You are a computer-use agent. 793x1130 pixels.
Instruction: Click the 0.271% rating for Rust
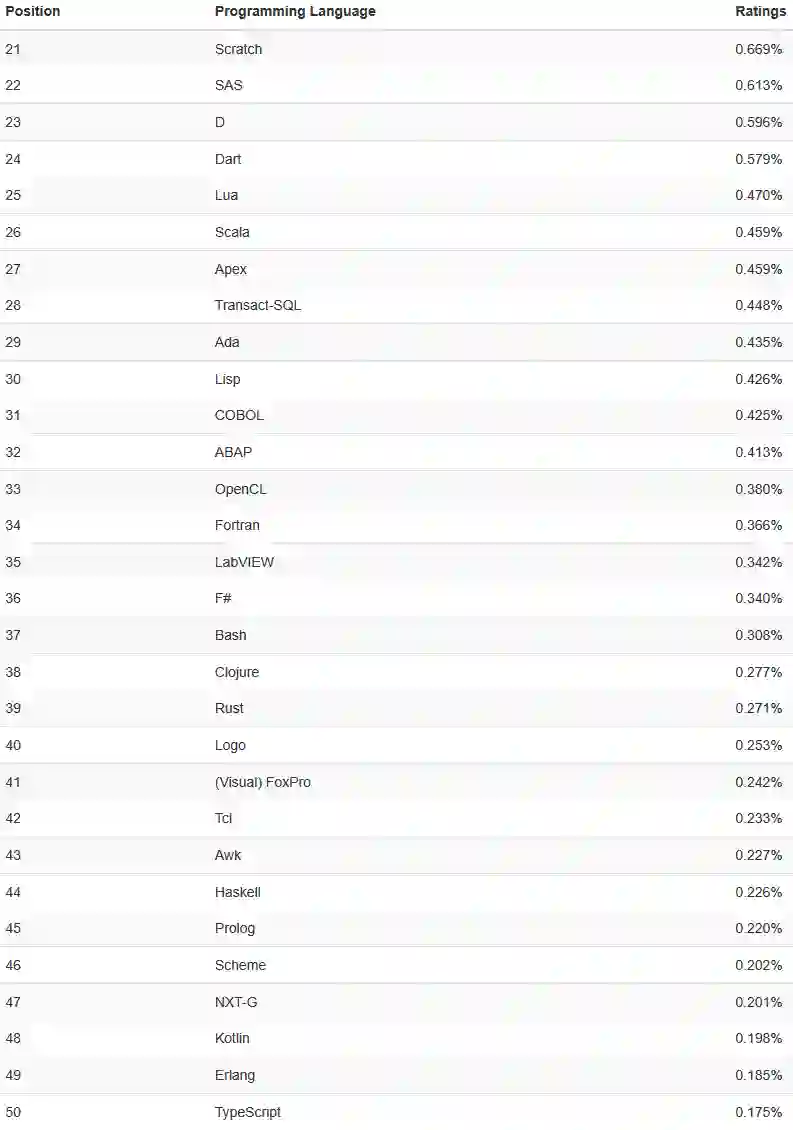[x=758, y=708]
